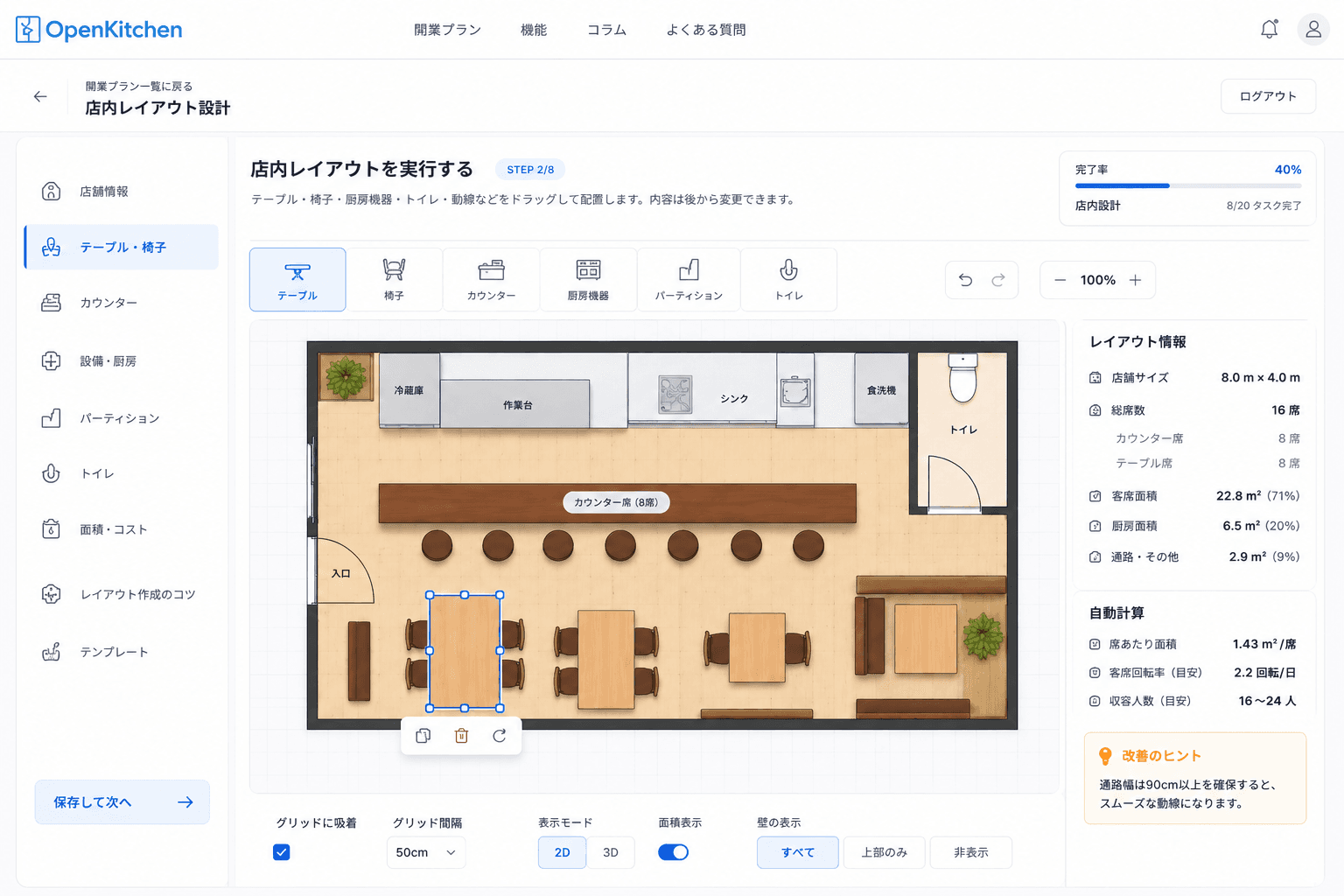Select the トイレ tool in the toolbar
The width and height of the screenshot is (1344, 896).
(788, 280)
